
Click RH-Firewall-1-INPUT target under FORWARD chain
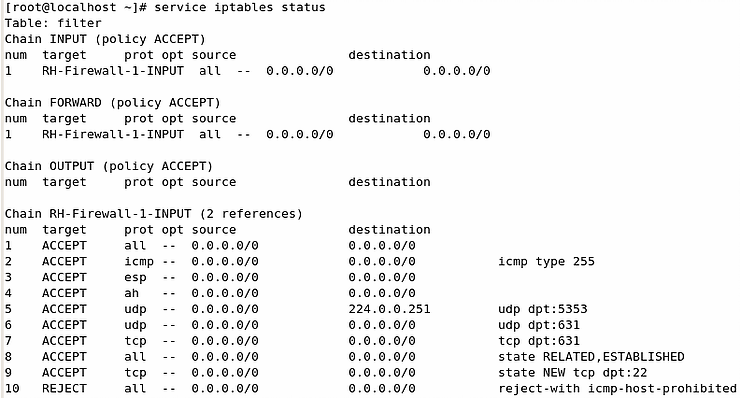pyautogui.click(x=113, y=135)
